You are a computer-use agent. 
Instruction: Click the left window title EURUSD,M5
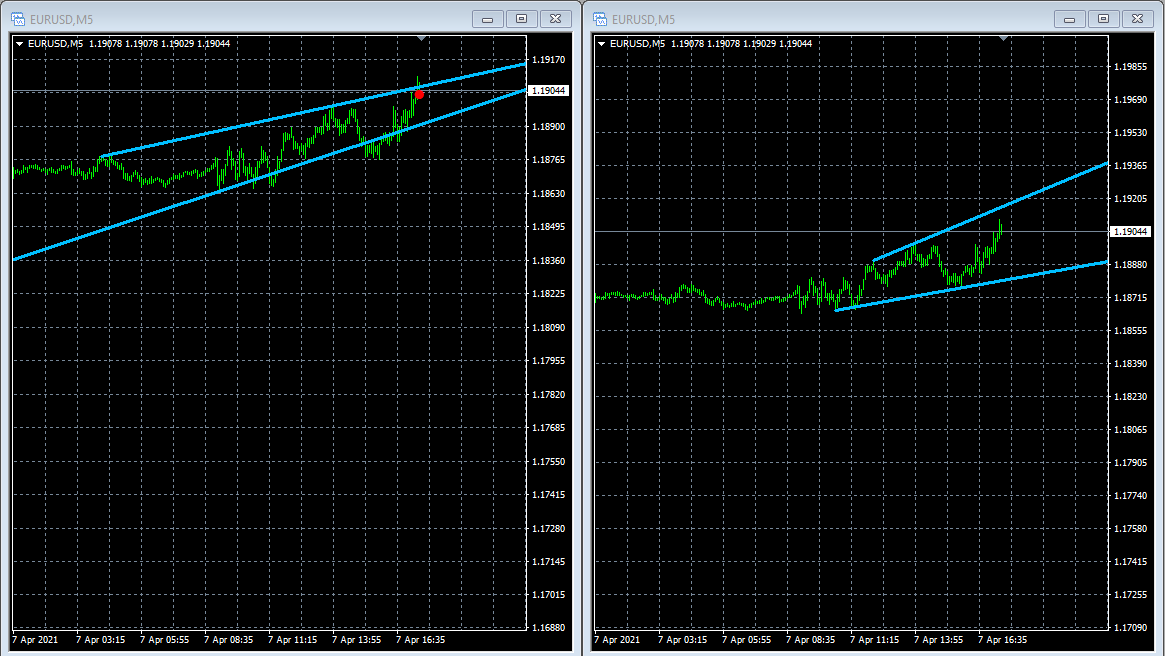(62, 20)
